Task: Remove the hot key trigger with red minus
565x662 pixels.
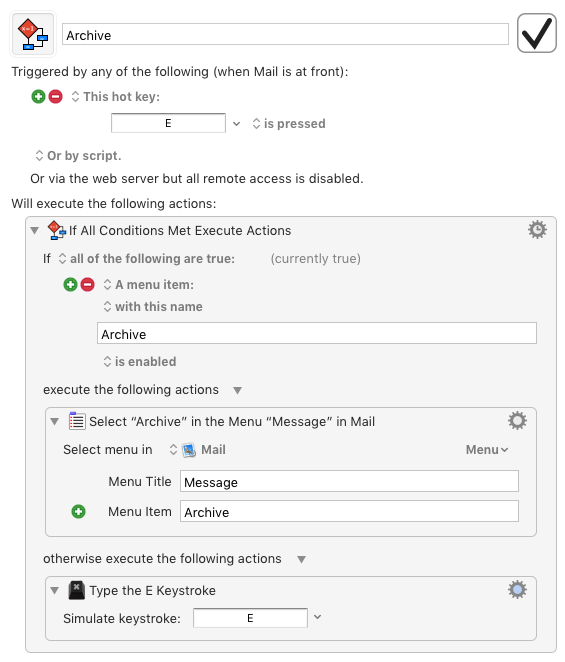Action: 55,97
